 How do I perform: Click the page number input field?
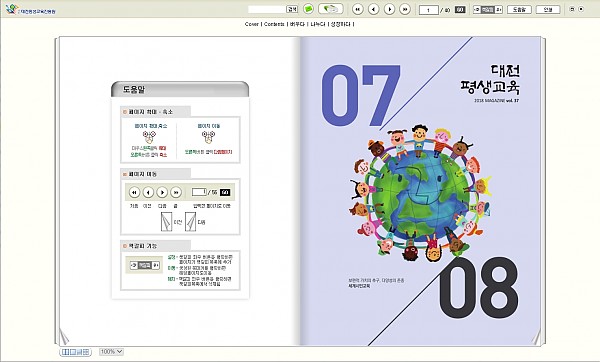[x=429, y=10]
